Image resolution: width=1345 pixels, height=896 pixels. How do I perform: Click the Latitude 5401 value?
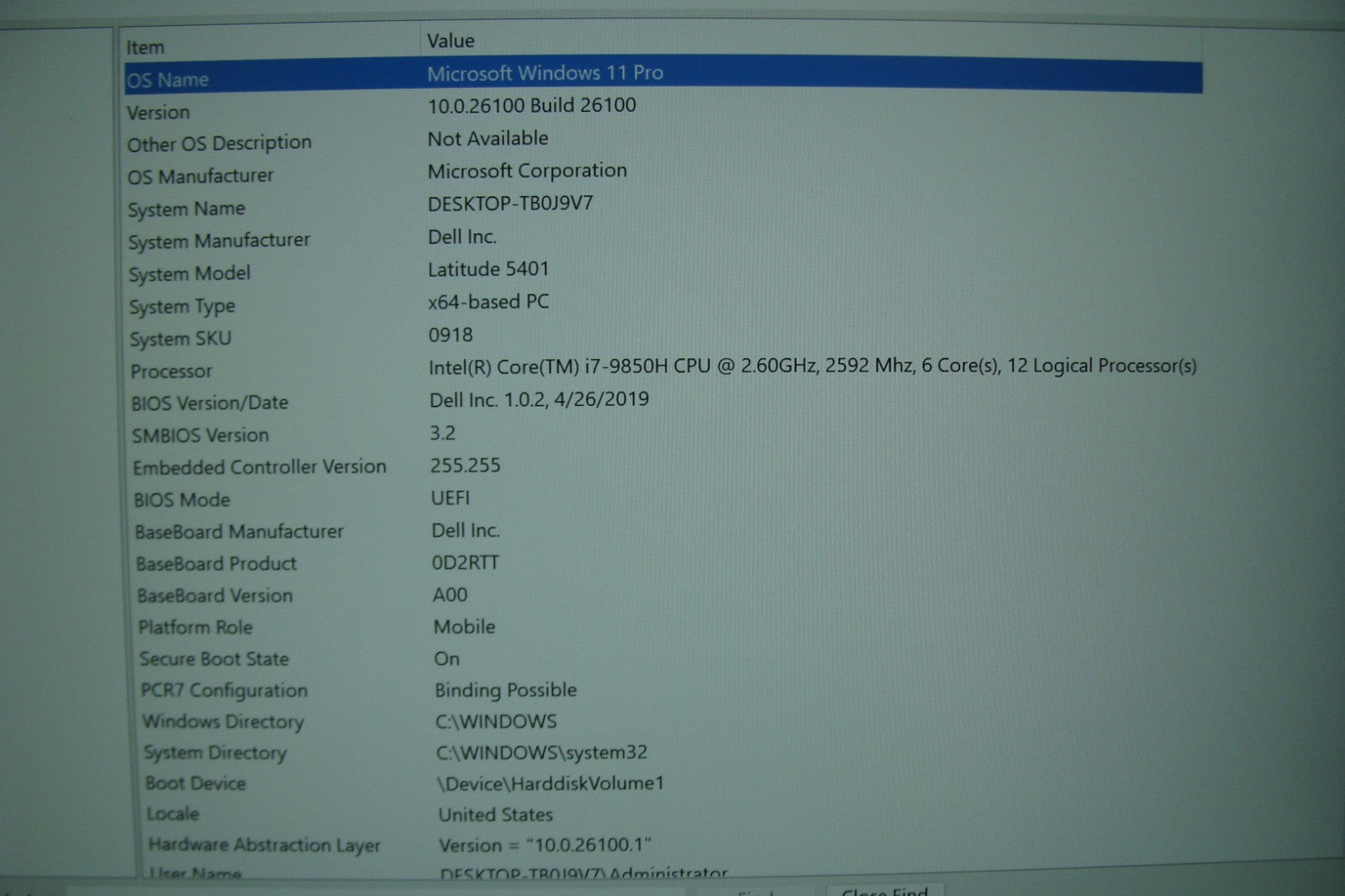[488, 269]
